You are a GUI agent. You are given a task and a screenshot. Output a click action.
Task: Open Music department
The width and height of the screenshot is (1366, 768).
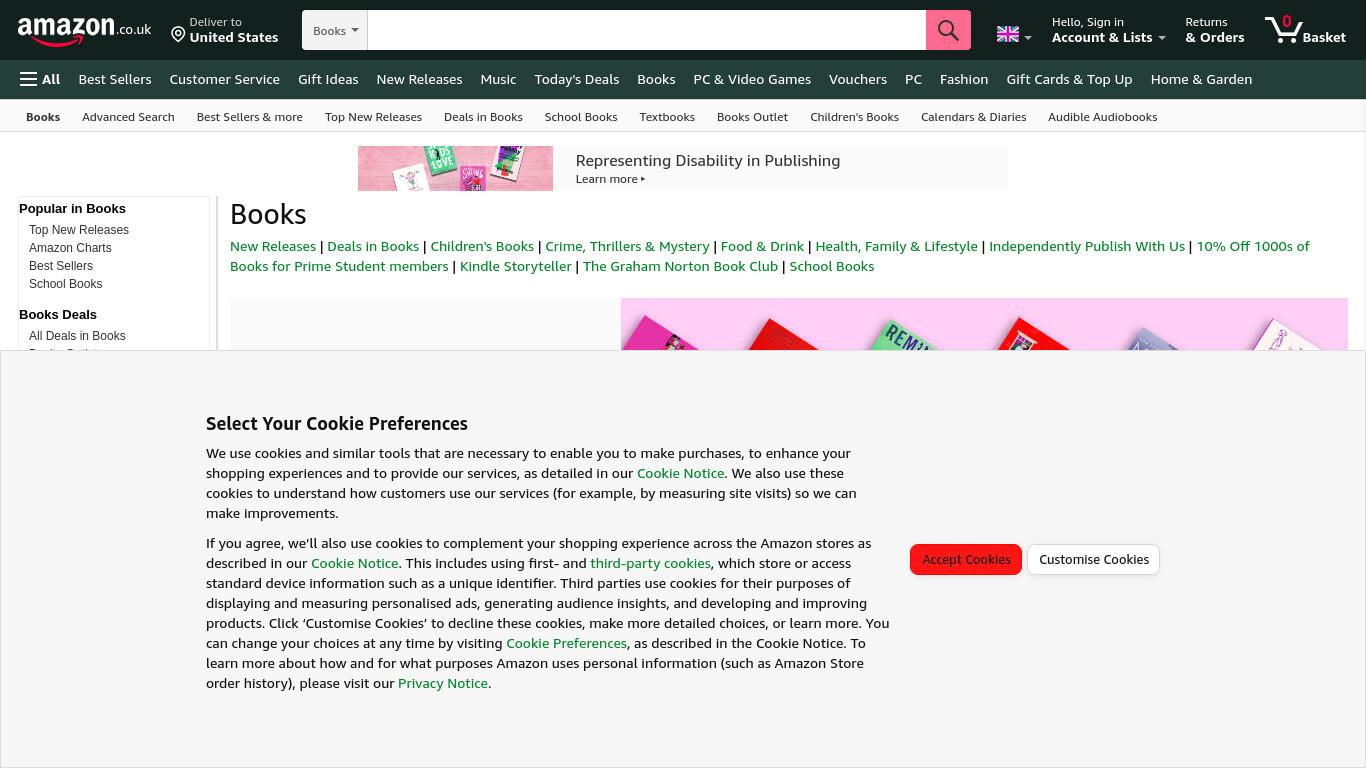pyautogui.click(x=498, y=79)
